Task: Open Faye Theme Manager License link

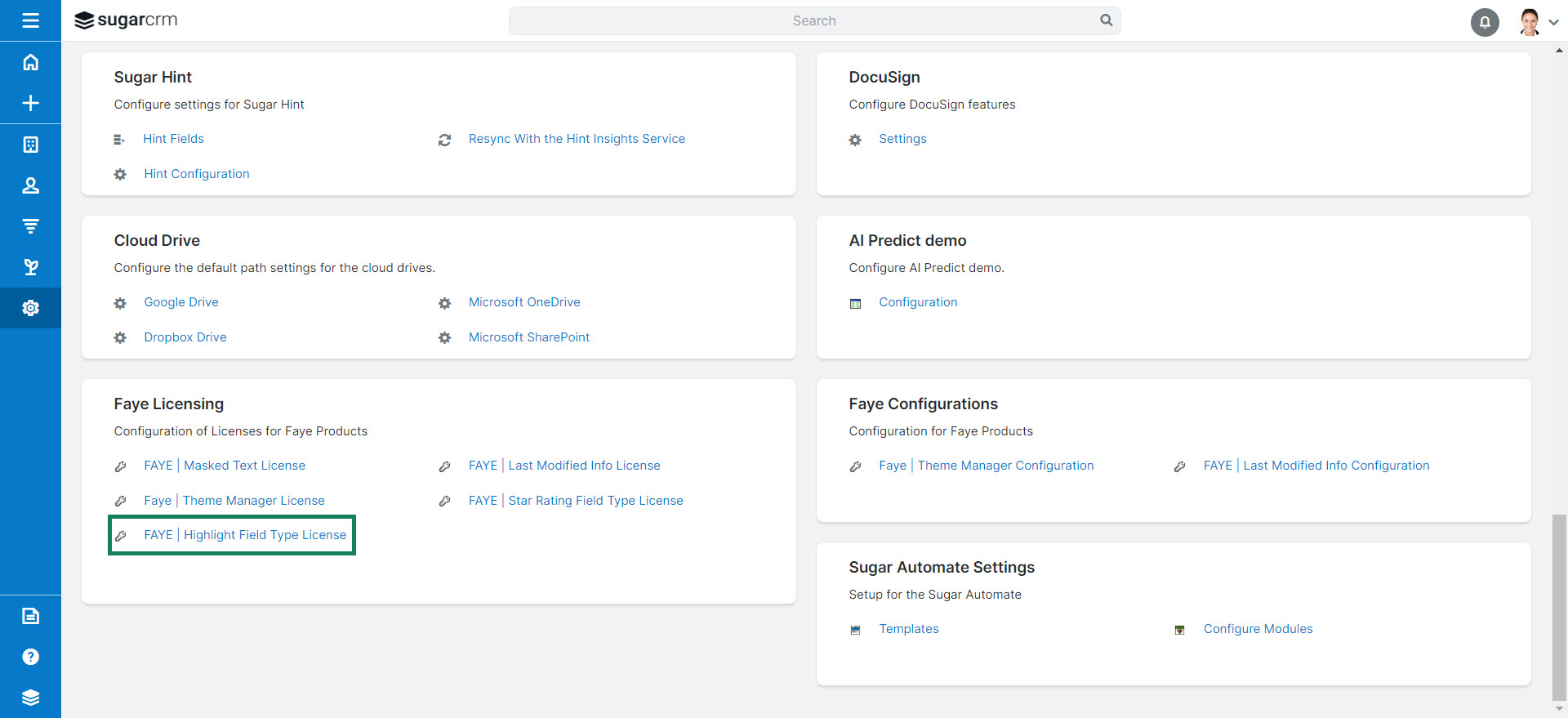Action: click(234, 501)
